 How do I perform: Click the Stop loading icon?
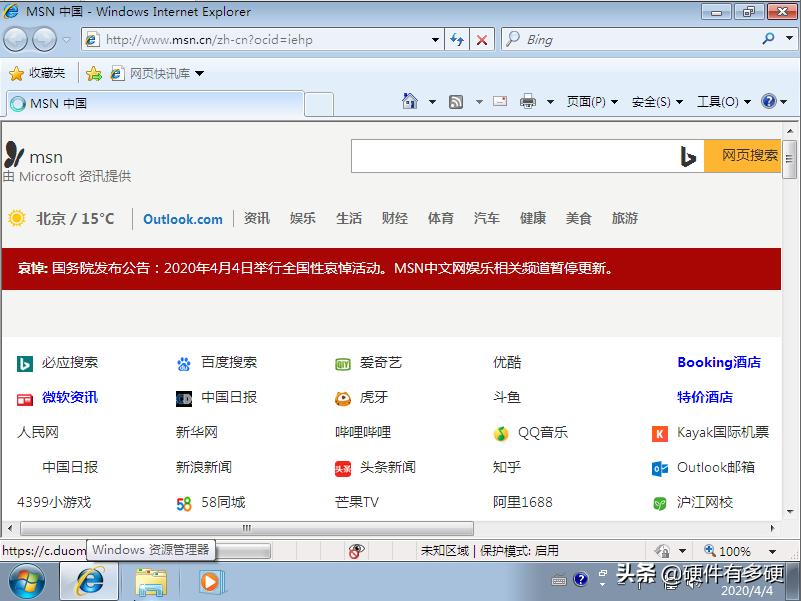pos(482,39)
